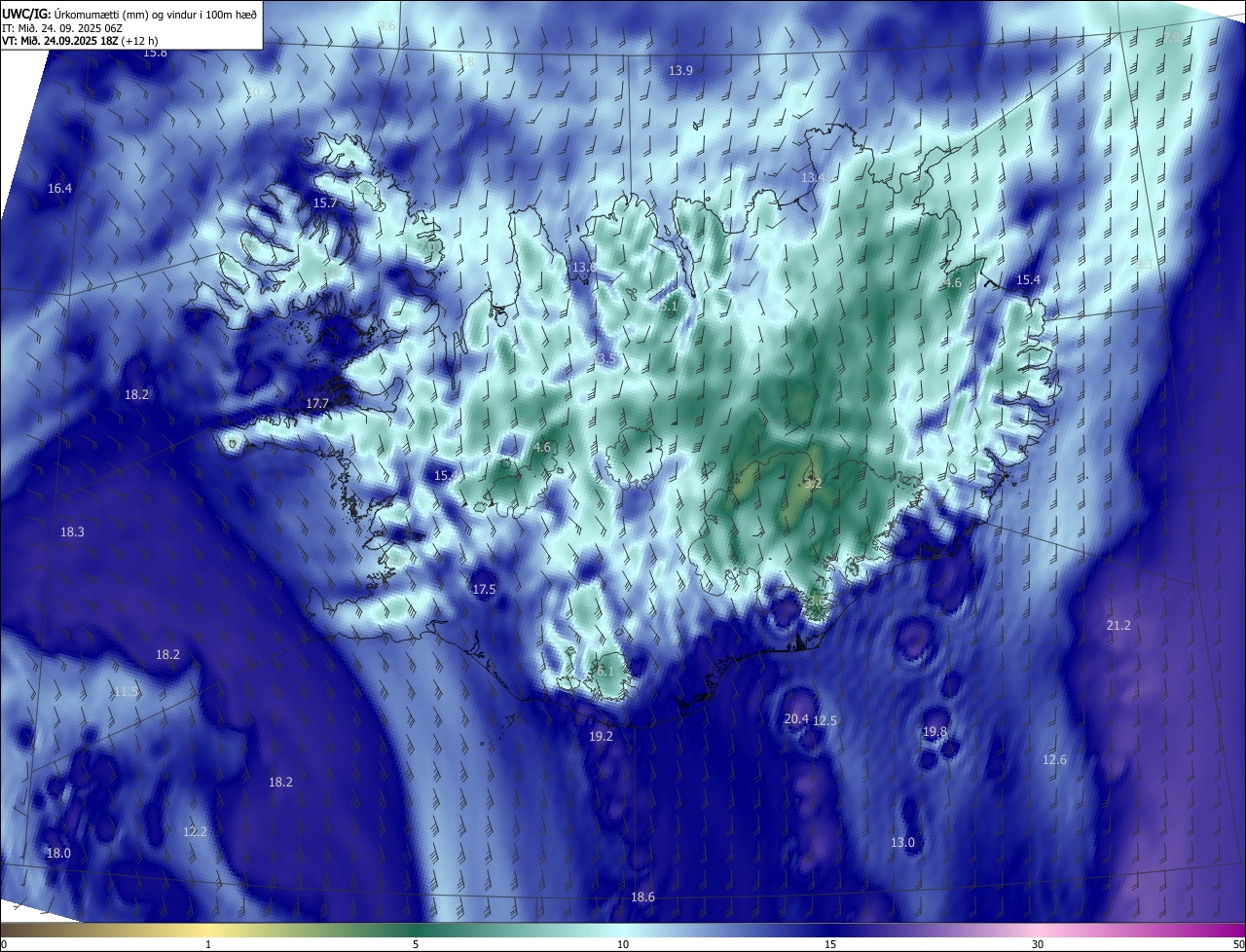This screenshot has width=1246, height=952.
Task: Click the 17.7 value label
Action: (317, 403)
